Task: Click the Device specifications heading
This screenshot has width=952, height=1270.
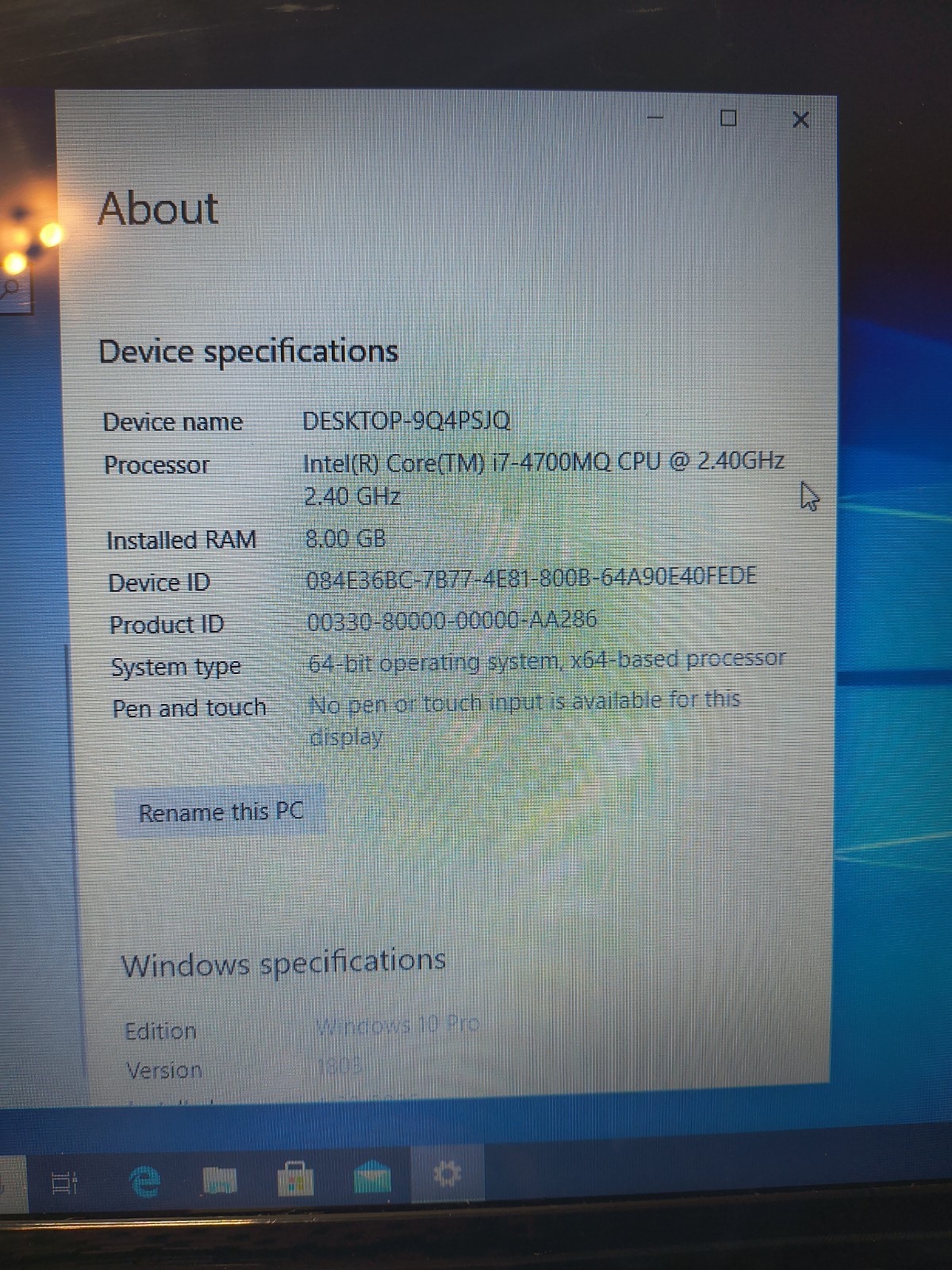Action: 248,352
